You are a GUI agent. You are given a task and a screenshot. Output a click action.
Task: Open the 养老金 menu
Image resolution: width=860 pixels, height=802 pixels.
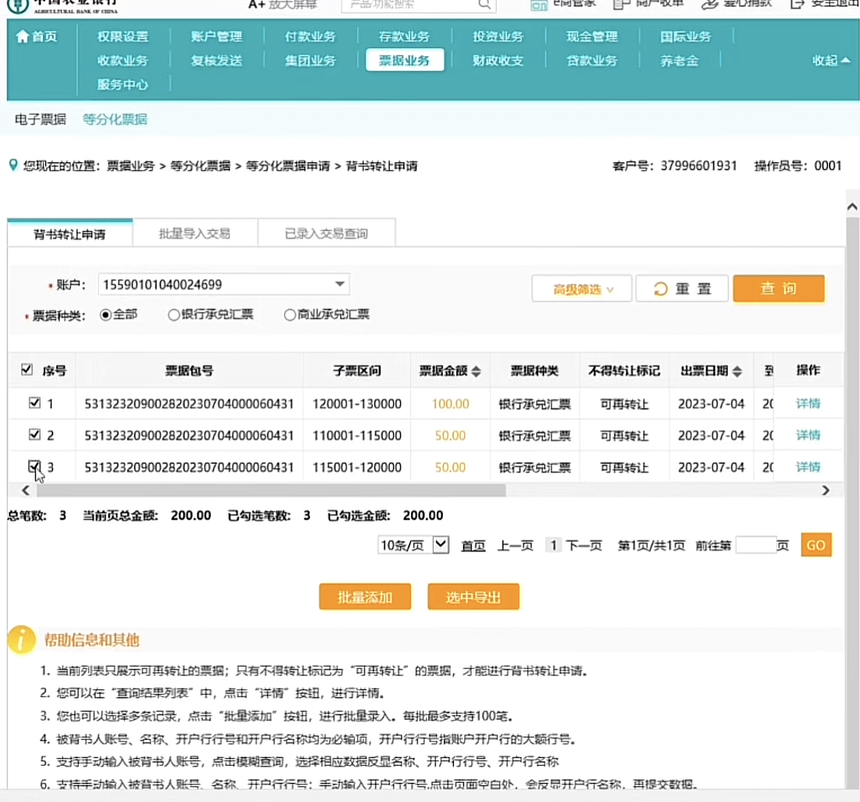pos(680,60)
